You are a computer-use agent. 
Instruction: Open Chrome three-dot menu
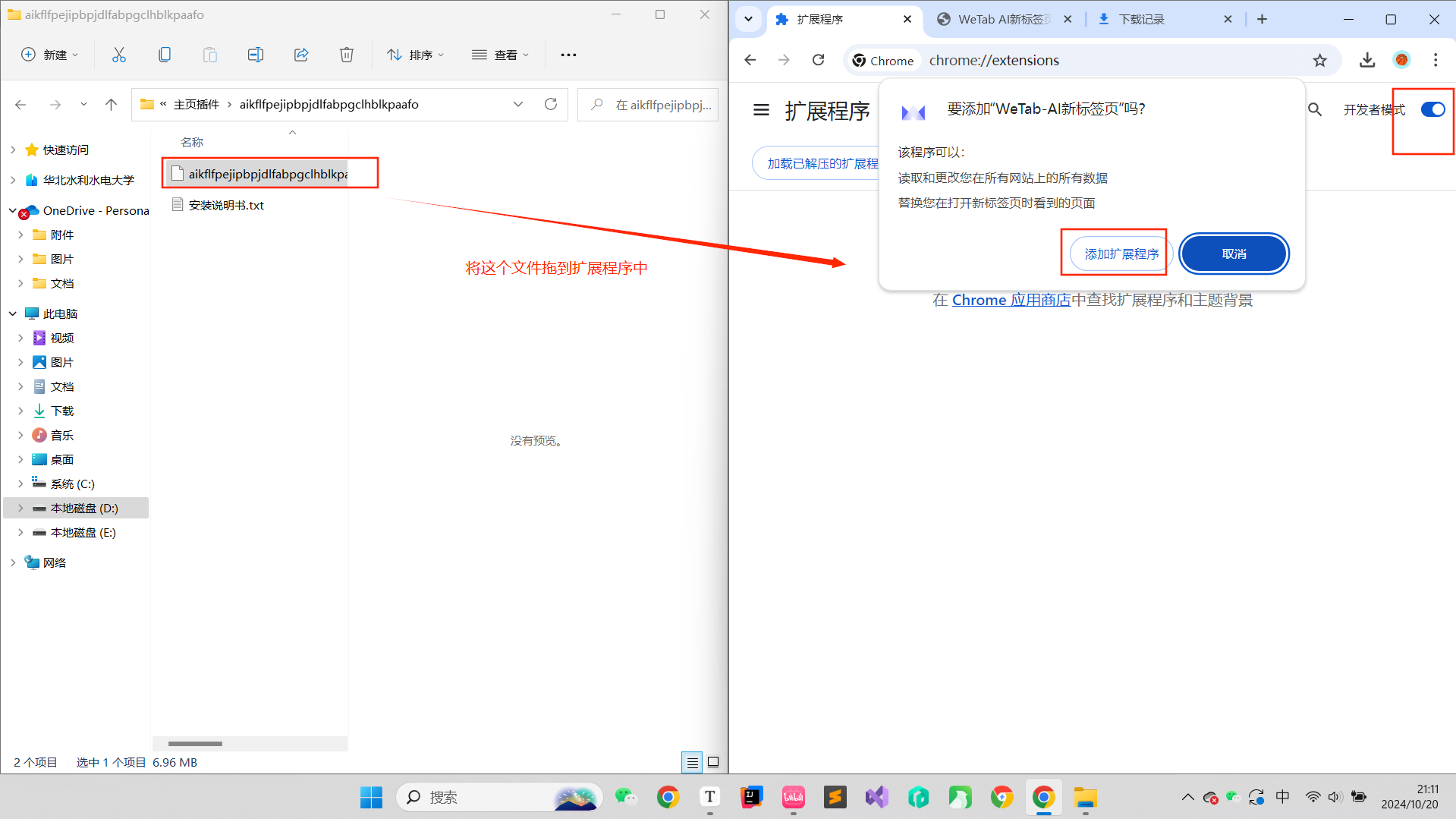pyautogui.click(x=1436, y=60)
